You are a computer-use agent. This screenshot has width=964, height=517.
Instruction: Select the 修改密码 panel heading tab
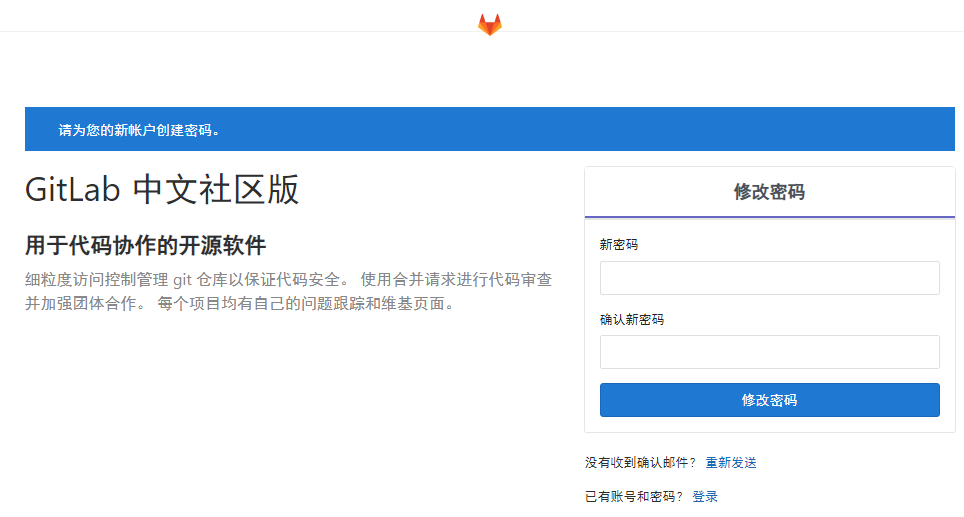[770, 192]
